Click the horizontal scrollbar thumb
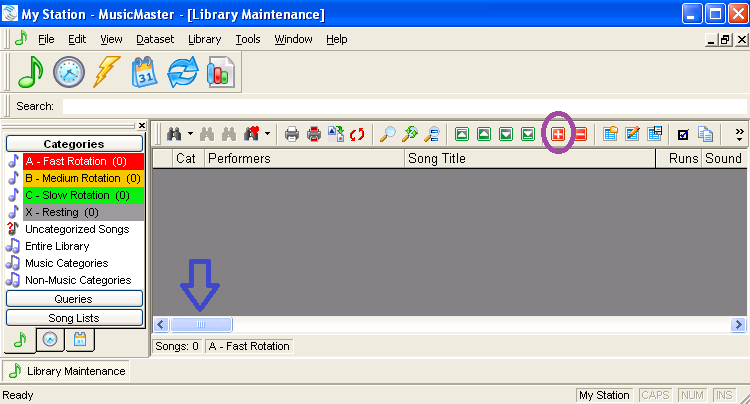 [201, 325]
